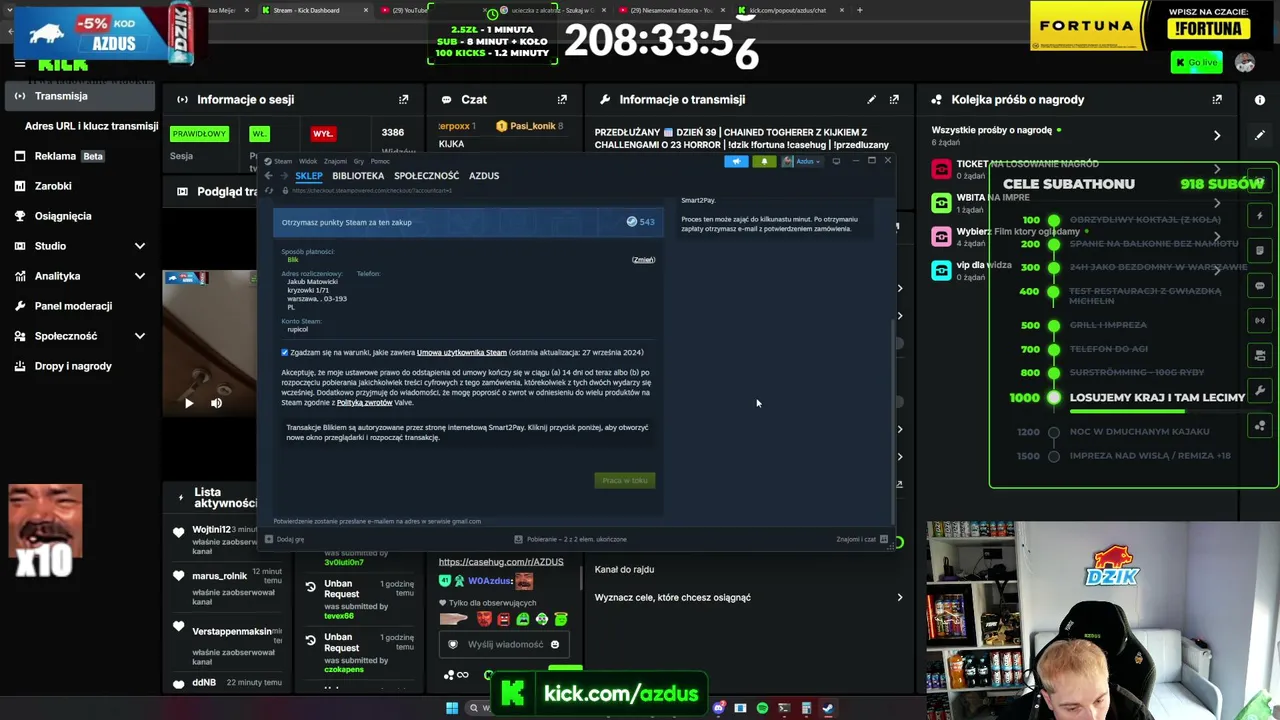Focus the Wyślij wiadomość chat input

tap(505, 644)
